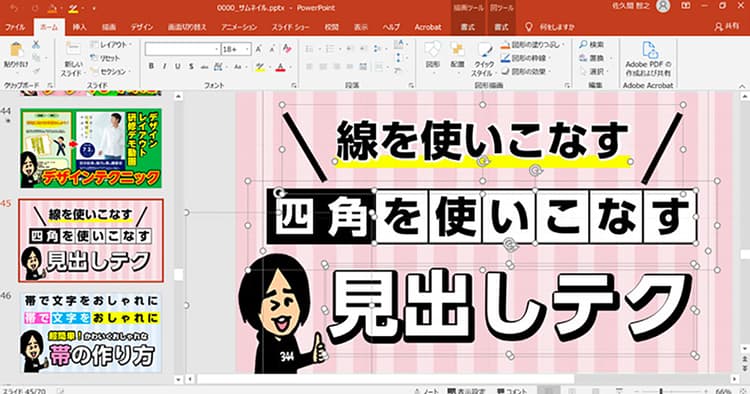This screenshot has height=394, width=750.
Task: Toggle Bold formatting
Action: click(x=151, y=66)
